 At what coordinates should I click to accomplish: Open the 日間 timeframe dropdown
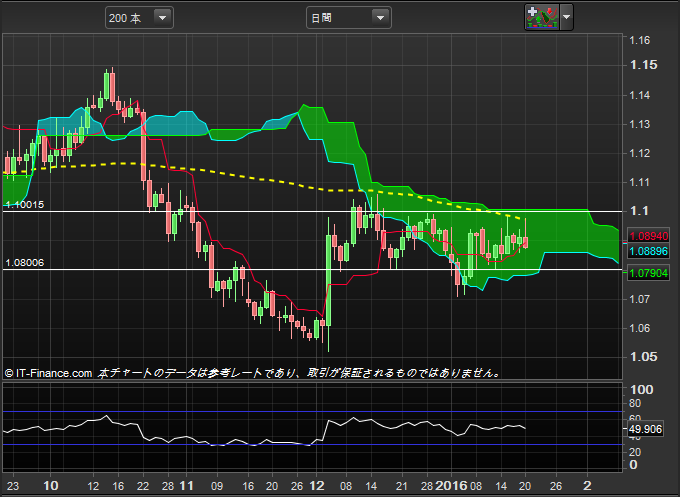pyautogui.click(x=349, y=18)
